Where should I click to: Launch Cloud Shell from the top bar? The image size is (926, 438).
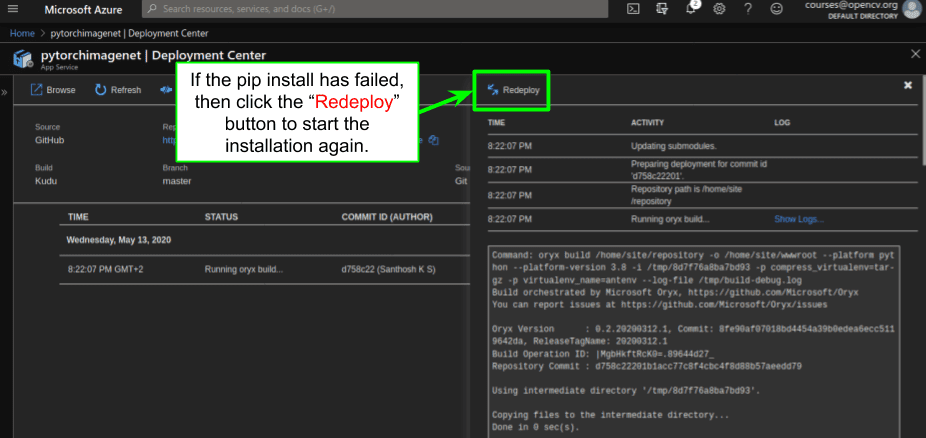click(632, 9)
